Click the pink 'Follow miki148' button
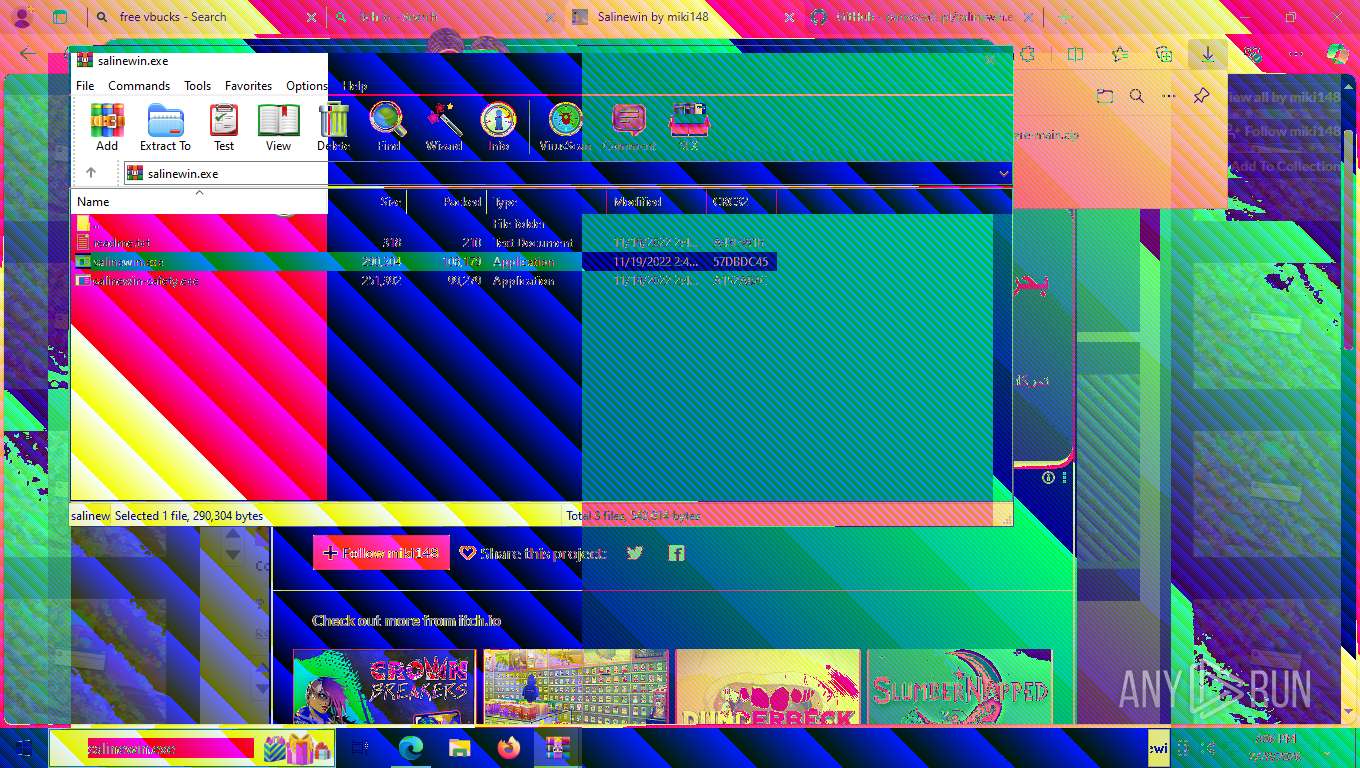Screen dimensions: 1360x768 (381, 553)
